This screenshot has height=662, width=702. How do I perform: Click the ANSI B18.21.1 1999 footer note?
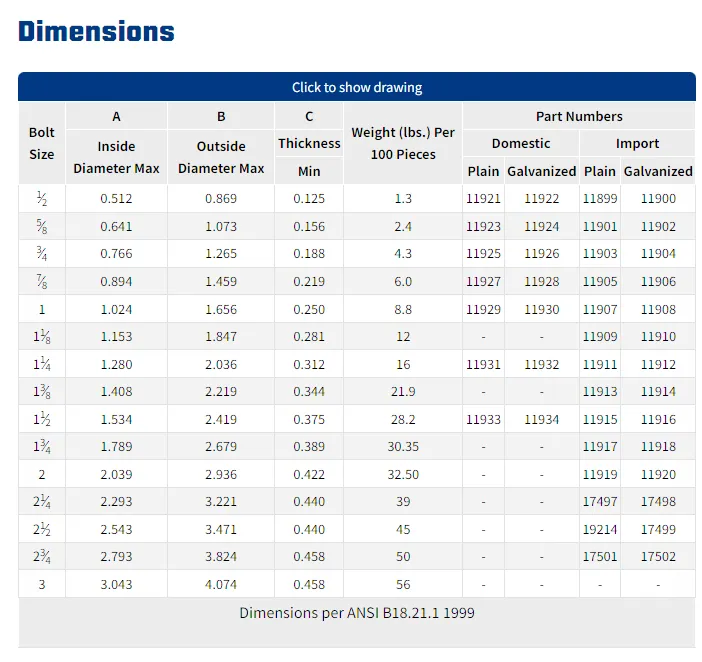[x=357, y=612]
